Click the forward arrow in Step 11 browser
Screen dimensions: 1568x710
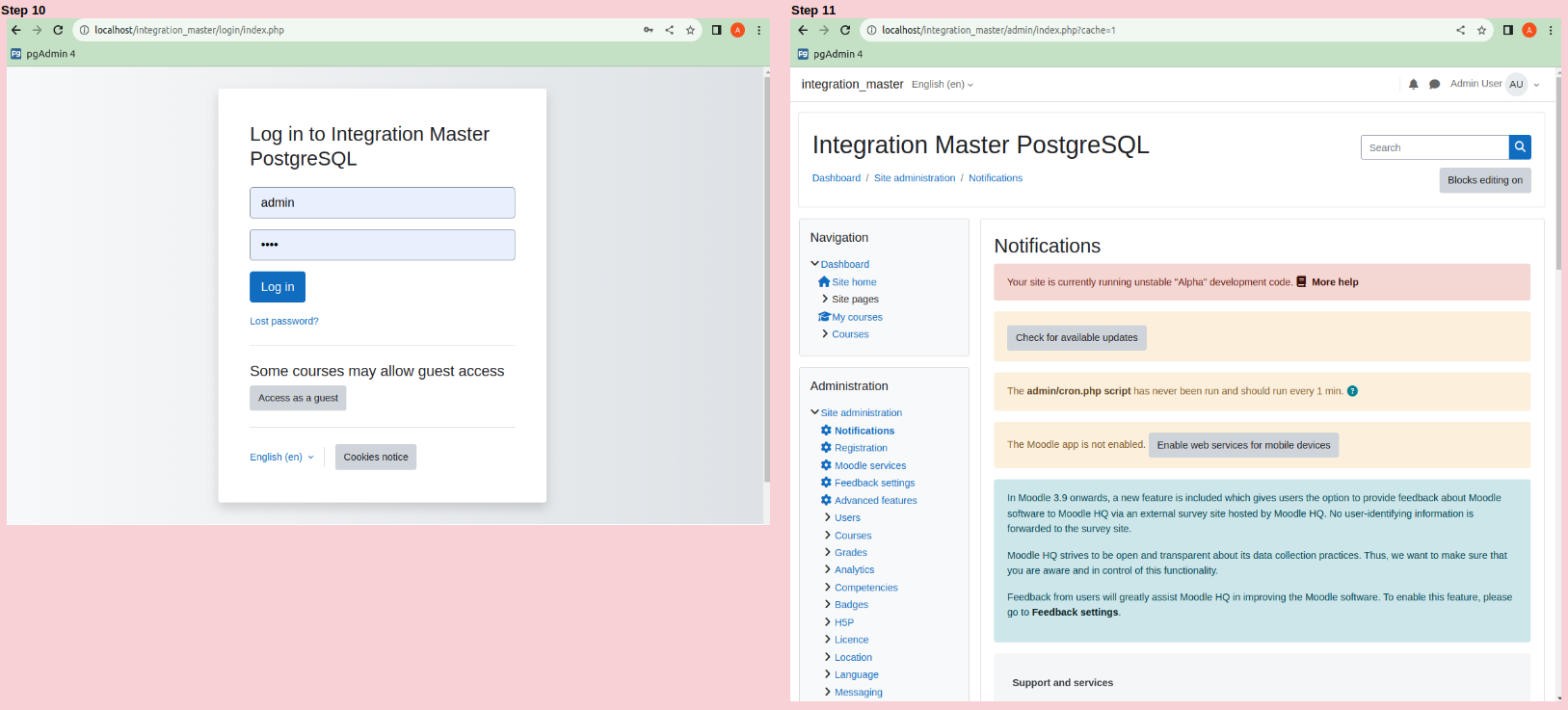click(x=824, y=30)
